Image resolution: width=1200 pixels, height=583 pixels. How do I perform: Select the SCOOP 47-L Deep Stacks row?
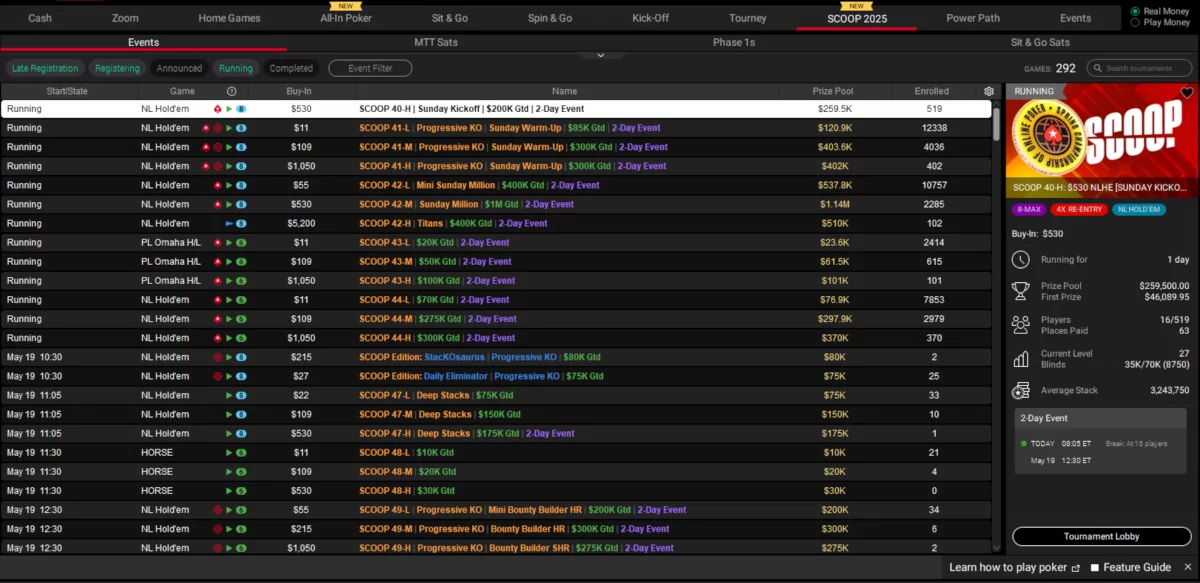click(x=496, y=395)
